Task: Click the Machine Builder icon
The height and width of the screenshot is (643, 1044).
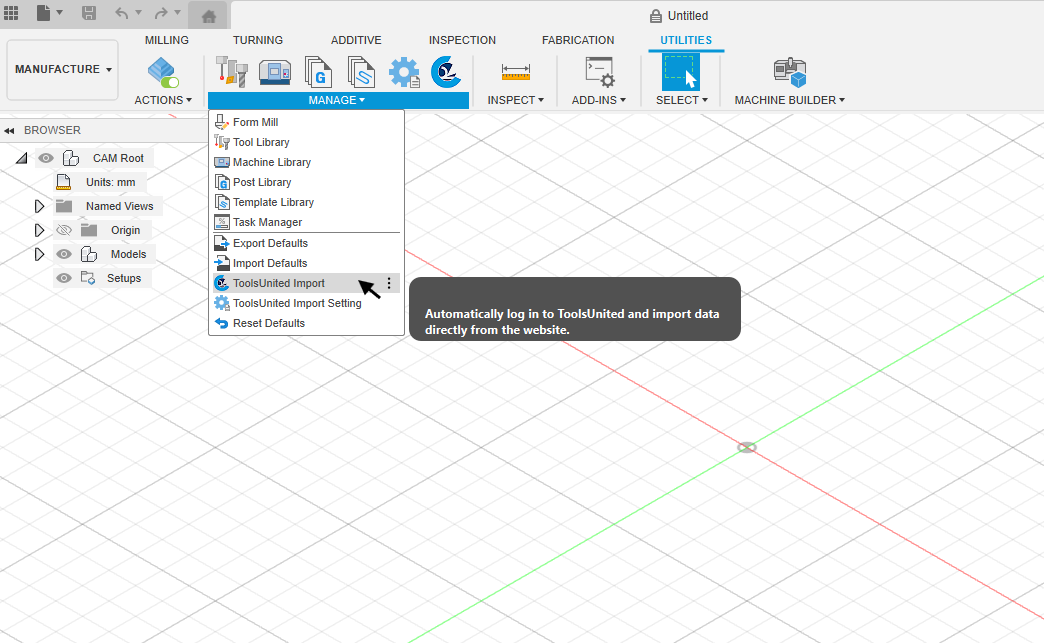Action: (x=790, y=72)
